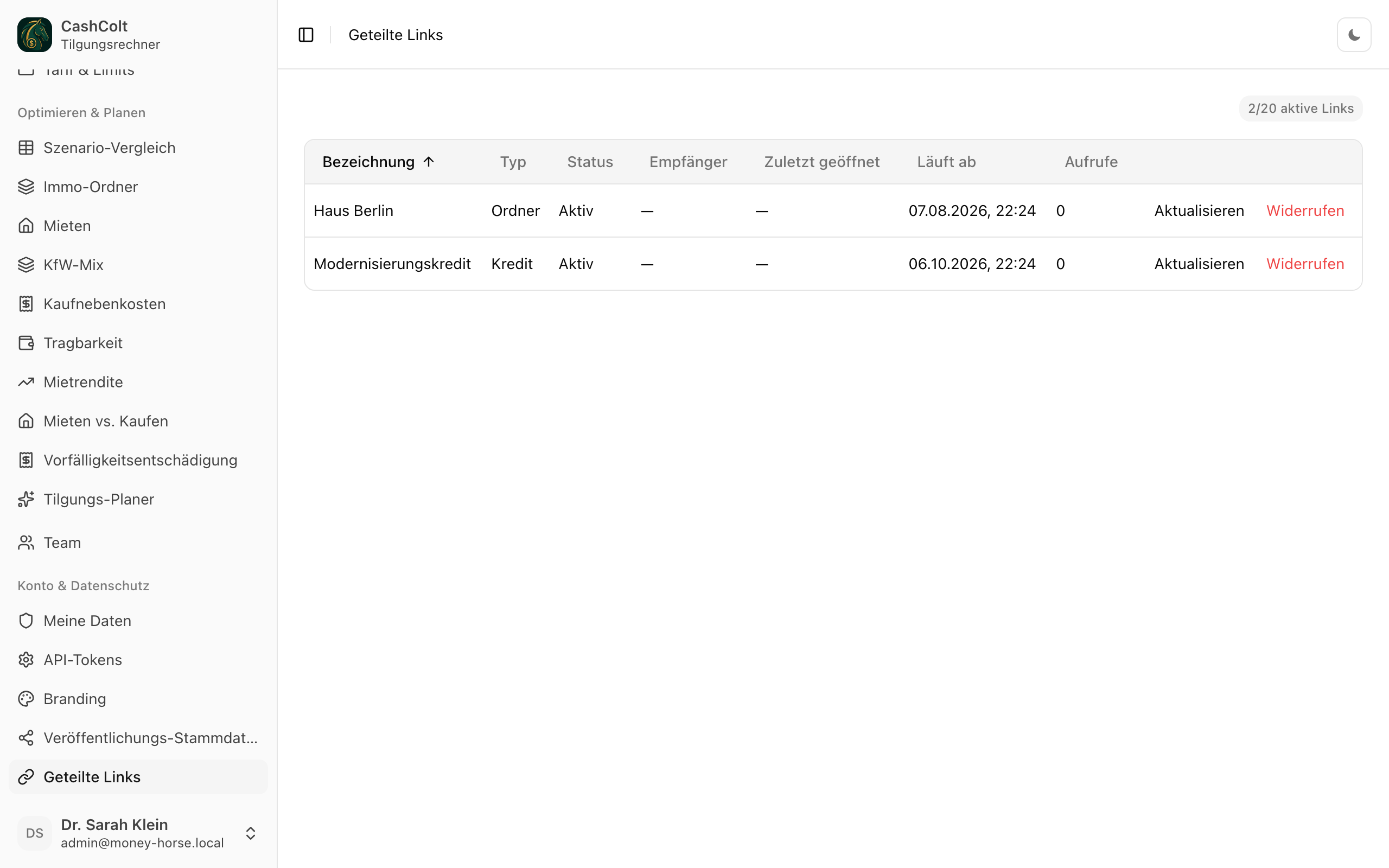The height and width of the screenshot is (868, 1389).
Task: Click Widerrufen for Haus Berlin
Action: (x=1305, y=210)
